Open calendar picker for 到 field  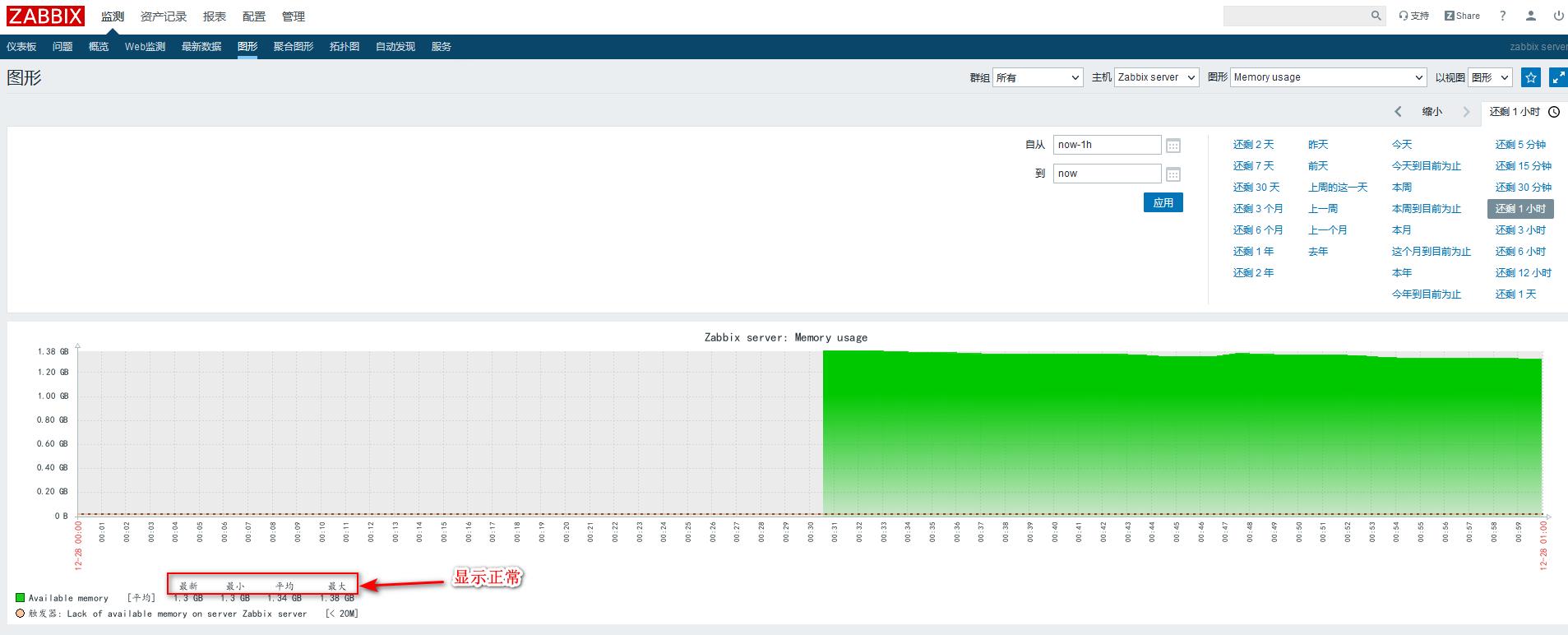tap(1173, 174)
